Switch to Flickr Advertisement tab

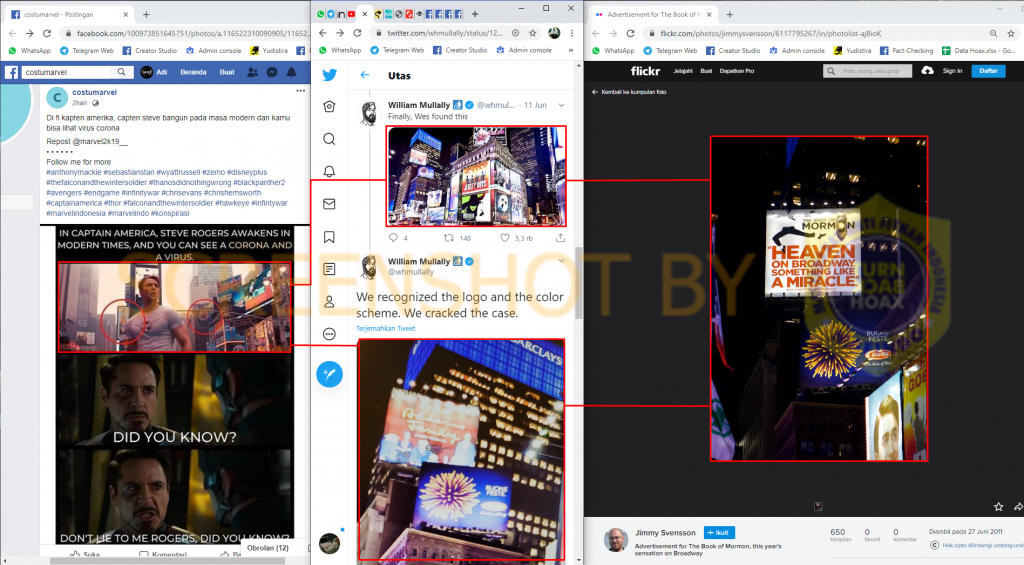pos(654,14)
